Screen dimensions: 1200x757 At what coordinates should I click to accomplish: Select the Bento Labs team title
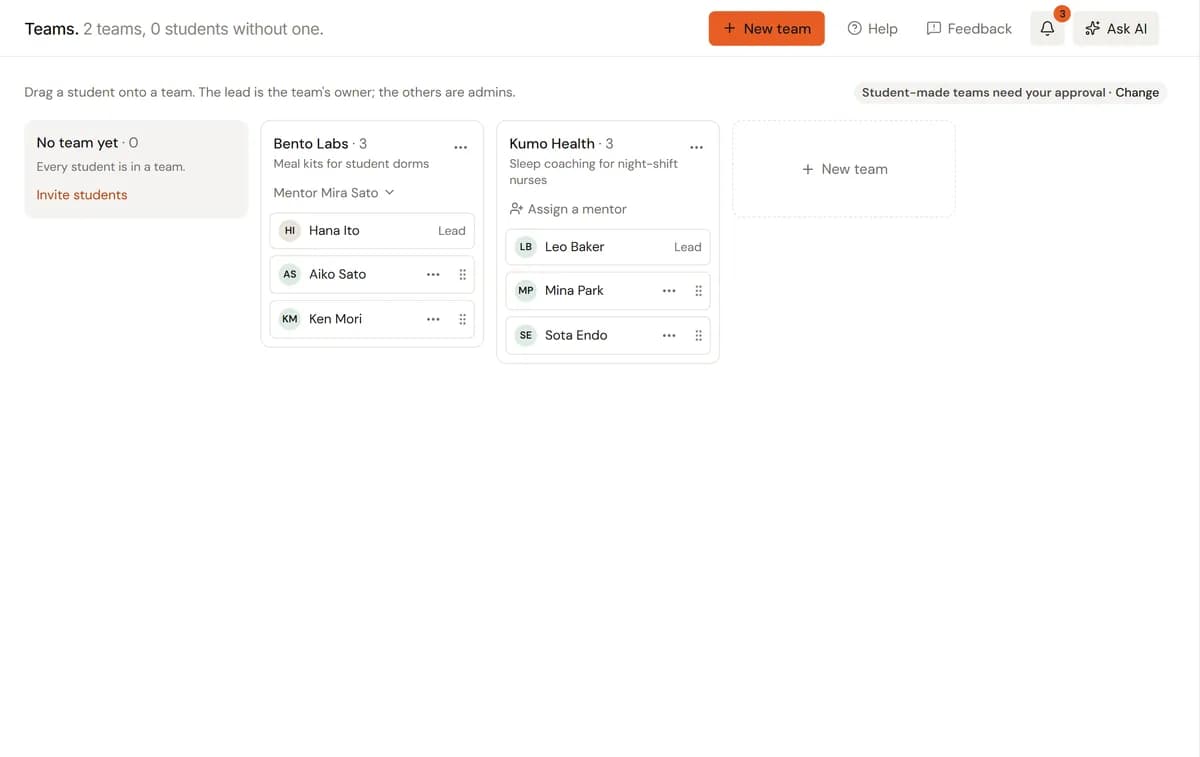[x=311, y=144]
